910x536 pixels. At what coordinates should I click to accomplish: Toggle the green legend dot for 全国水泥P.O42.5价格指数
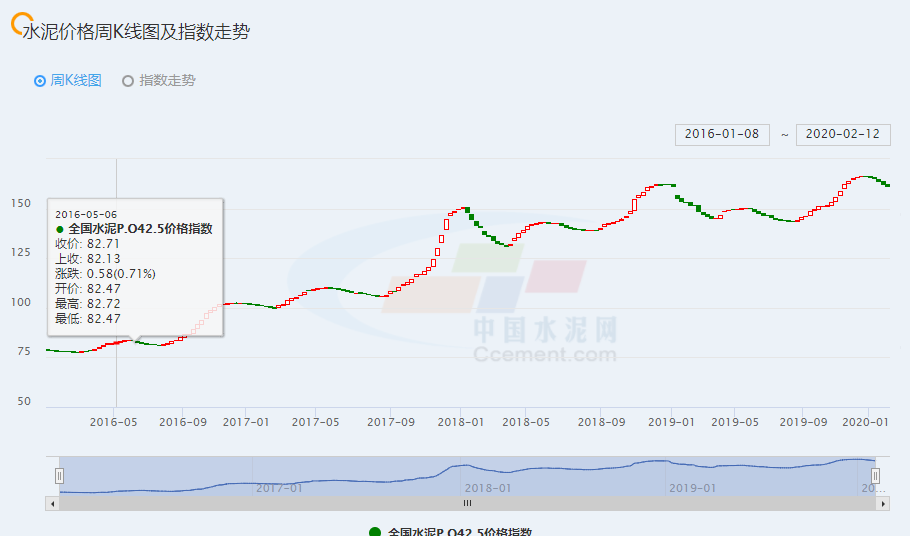375,531
